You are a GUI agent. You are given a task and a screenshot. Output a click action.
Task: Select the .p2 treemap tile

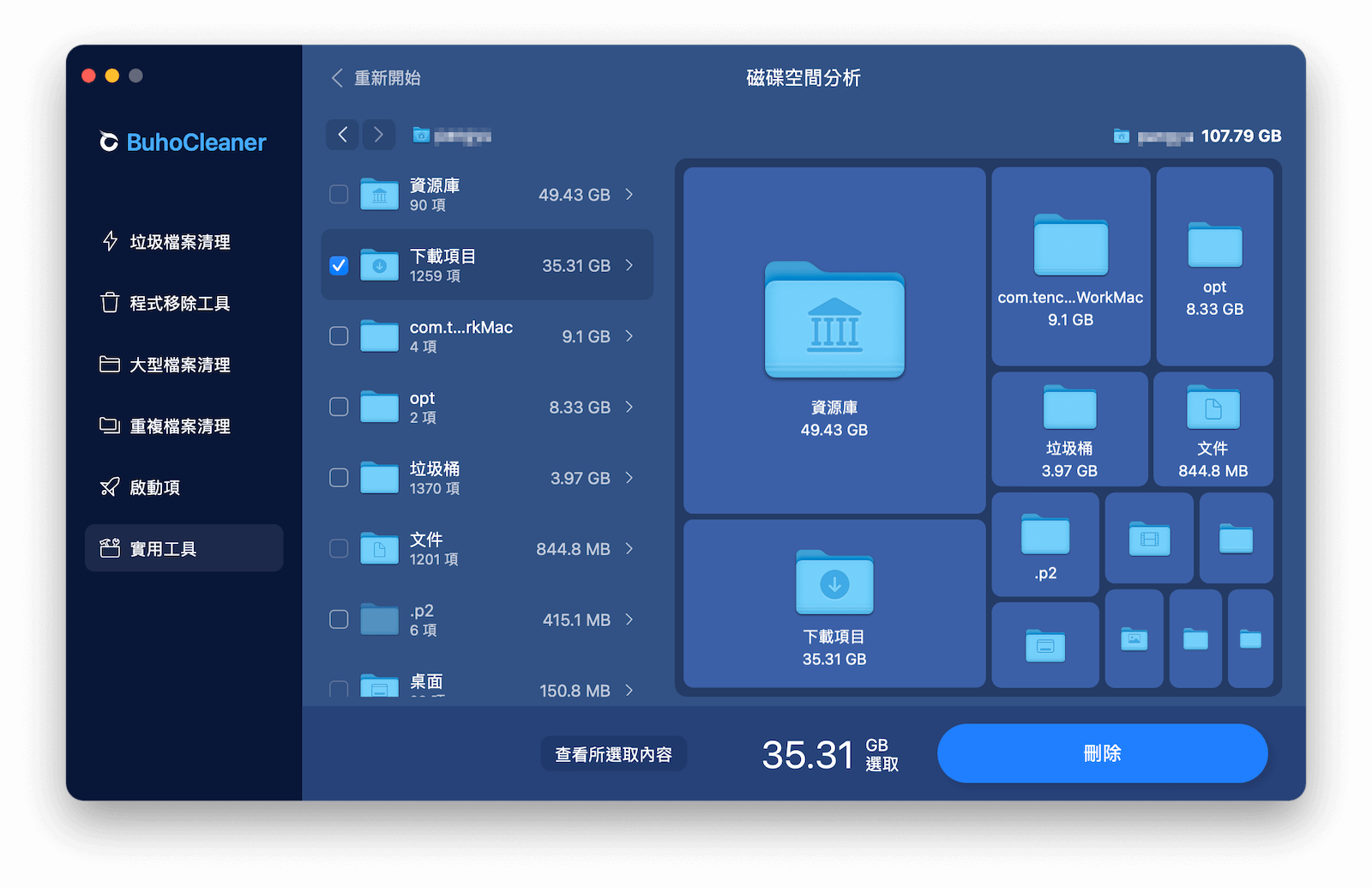tap(1045, 544)
